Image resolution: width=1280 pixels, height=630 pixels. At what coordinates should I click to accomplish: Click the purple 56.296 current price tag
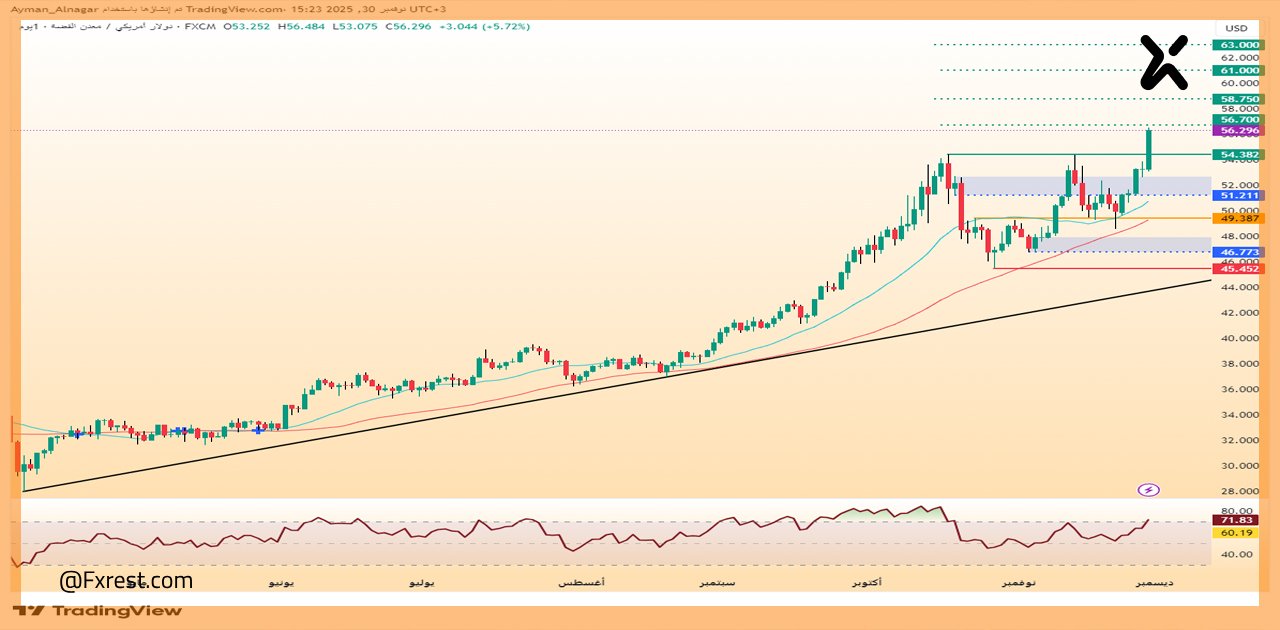coord(1240,129)
